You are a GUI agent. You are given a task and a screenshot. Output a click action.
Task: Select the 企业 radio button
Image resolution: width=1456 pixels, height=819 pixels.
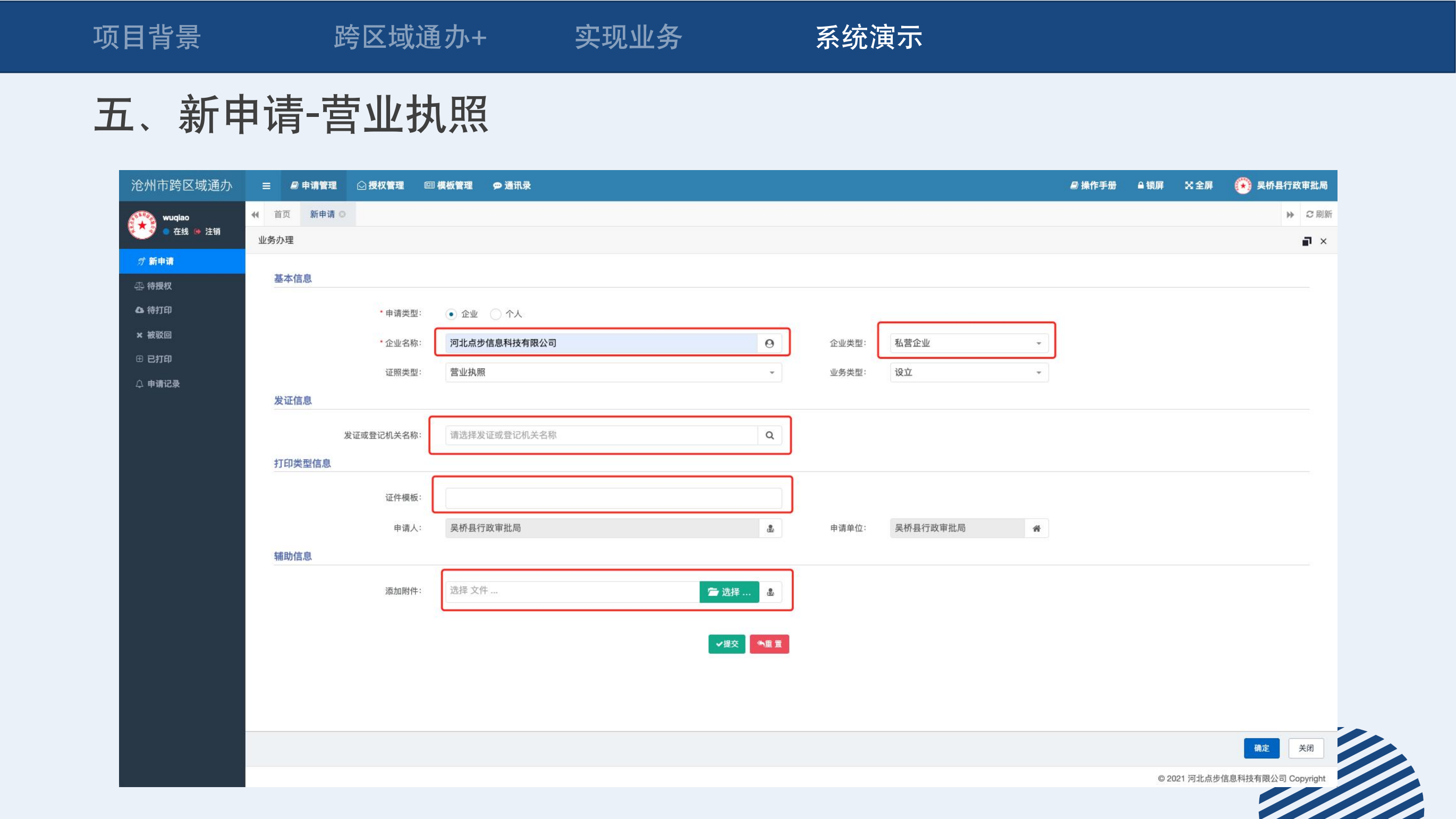[451, 314]
